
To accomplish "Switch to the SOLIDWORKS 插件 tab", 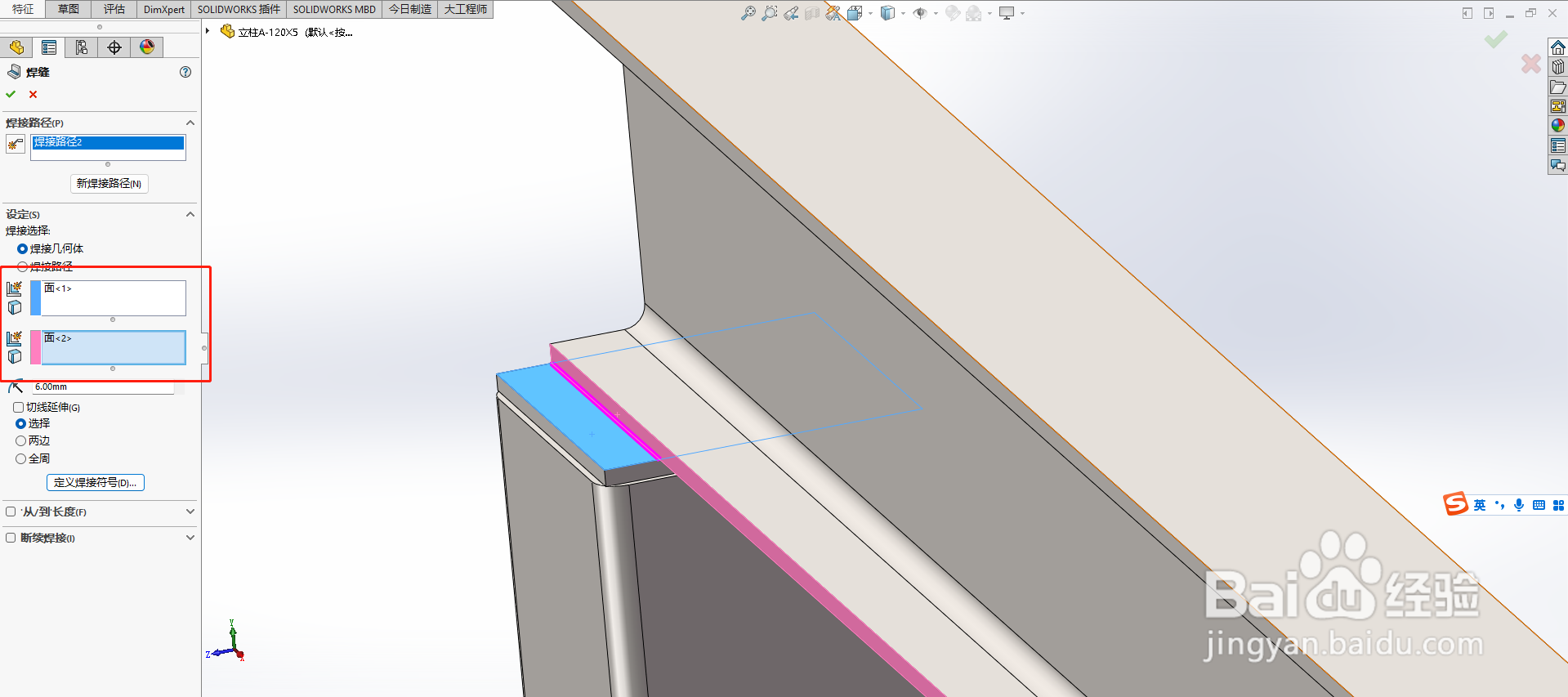I will coord(239,9).
